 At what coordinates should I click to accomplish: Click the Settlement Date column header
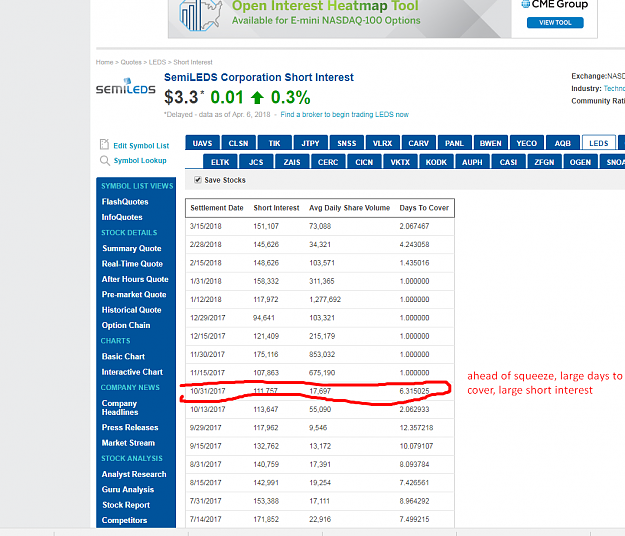pos(217,208)
